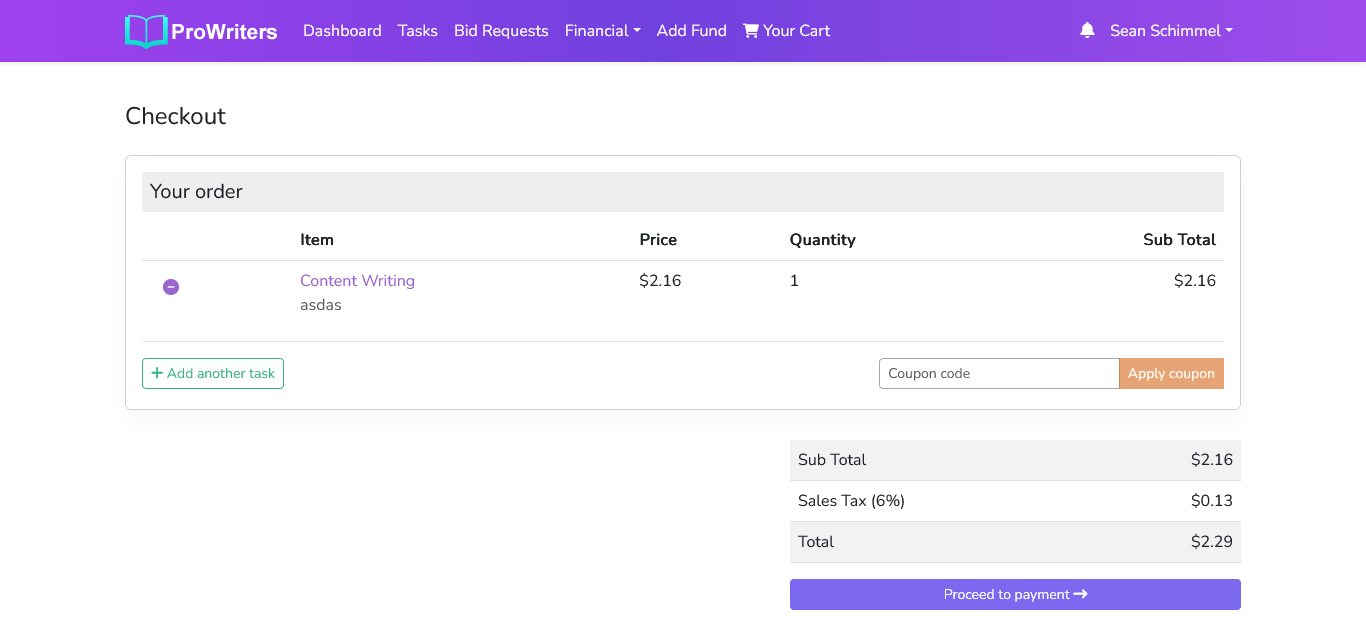The width and height of the screenshot is (1366, 643).
Task: Navigate to the Add Fund page
Action: [691, 31]
